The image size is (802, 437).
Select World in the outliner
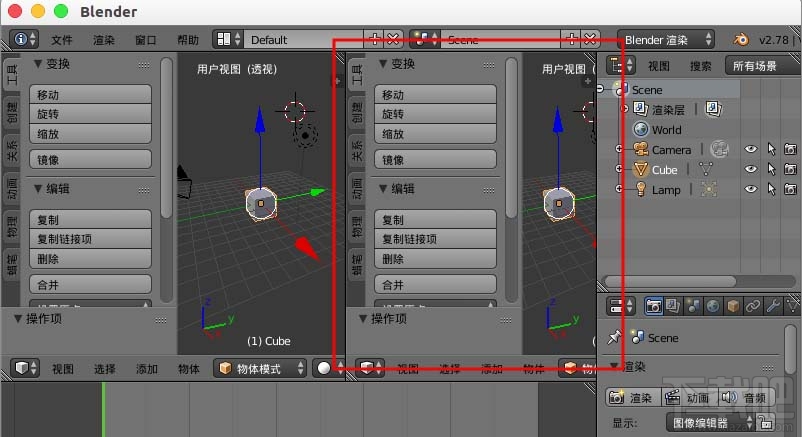tap(666, 130)
